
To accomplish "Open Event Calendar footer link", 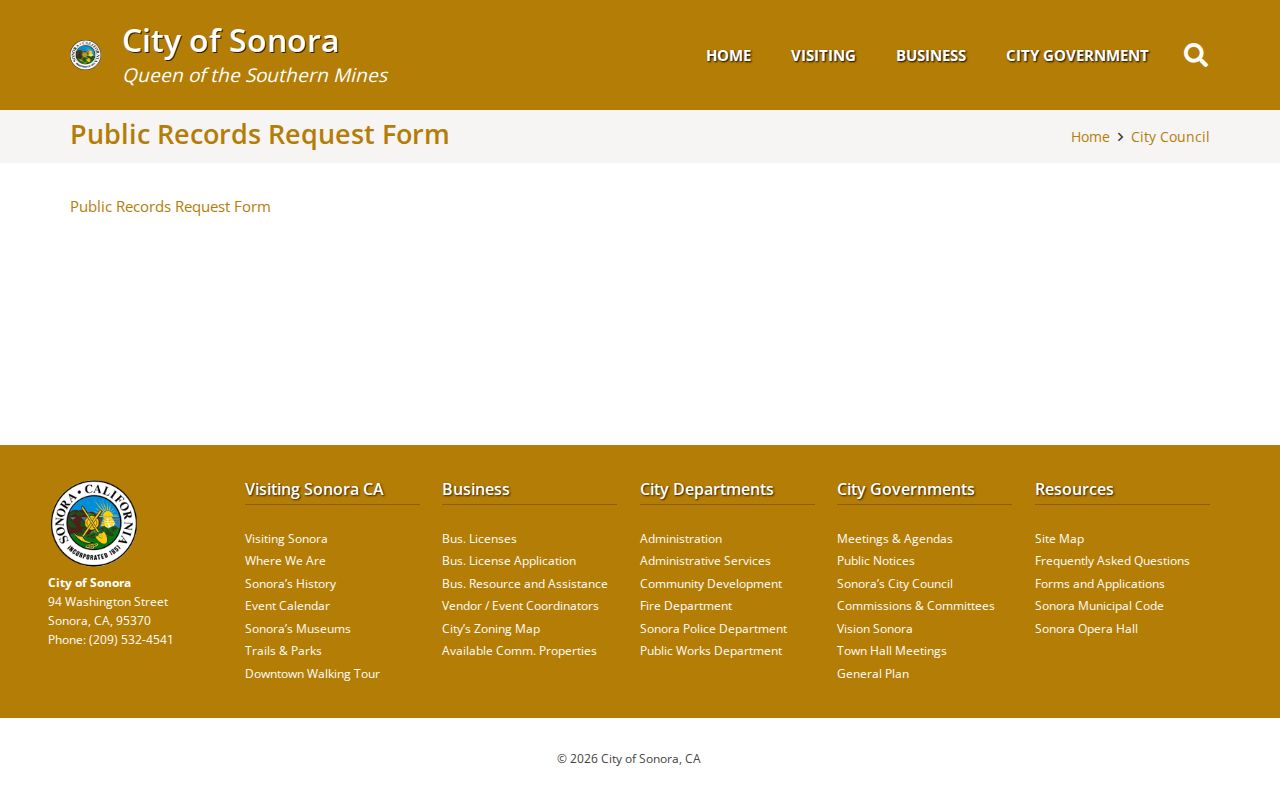I will [x=287, y=606].
